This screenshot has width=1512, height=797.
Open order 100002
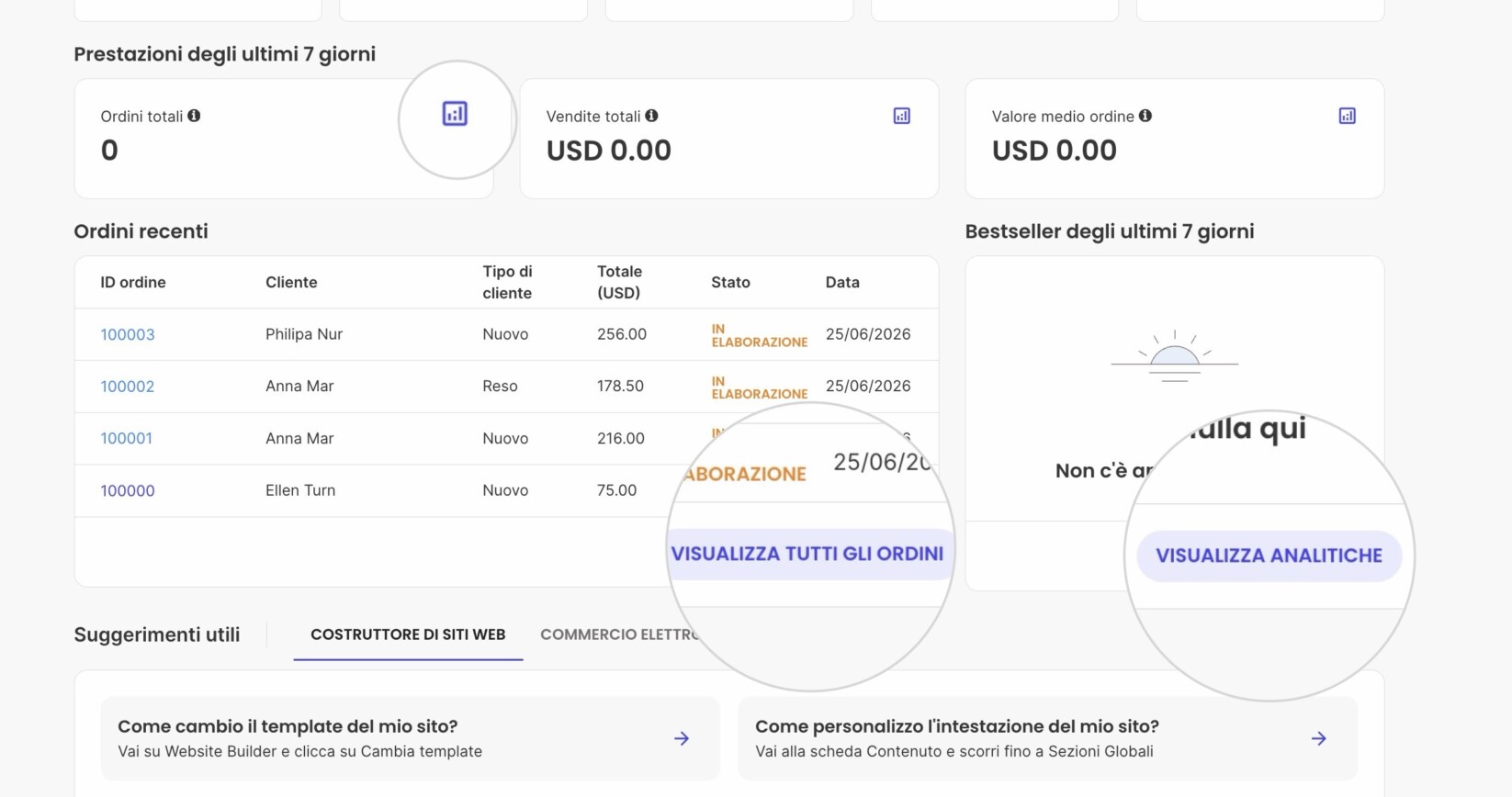tap(128, 387)
